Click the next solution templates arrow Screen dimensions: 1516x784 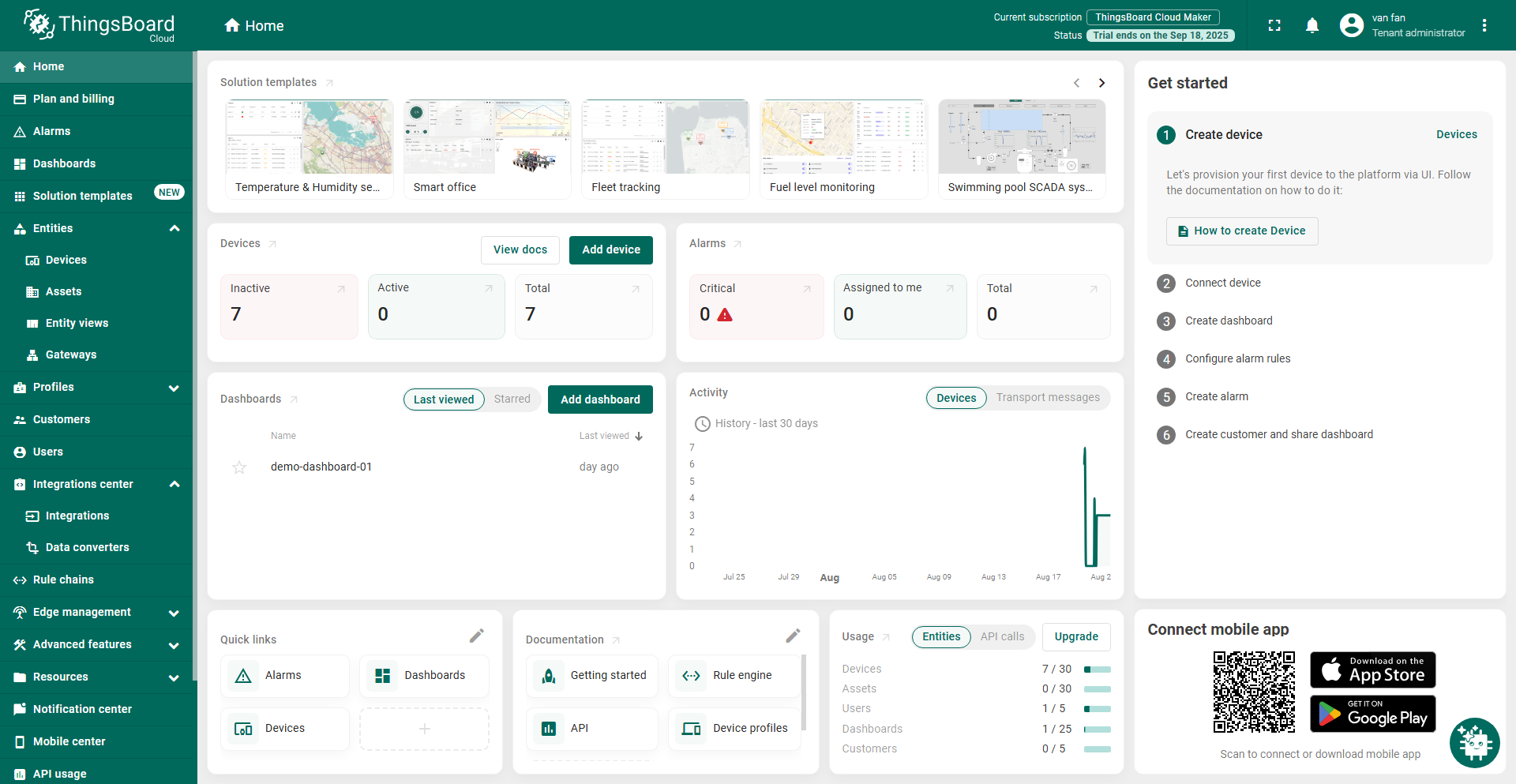tap(1101, 83)
